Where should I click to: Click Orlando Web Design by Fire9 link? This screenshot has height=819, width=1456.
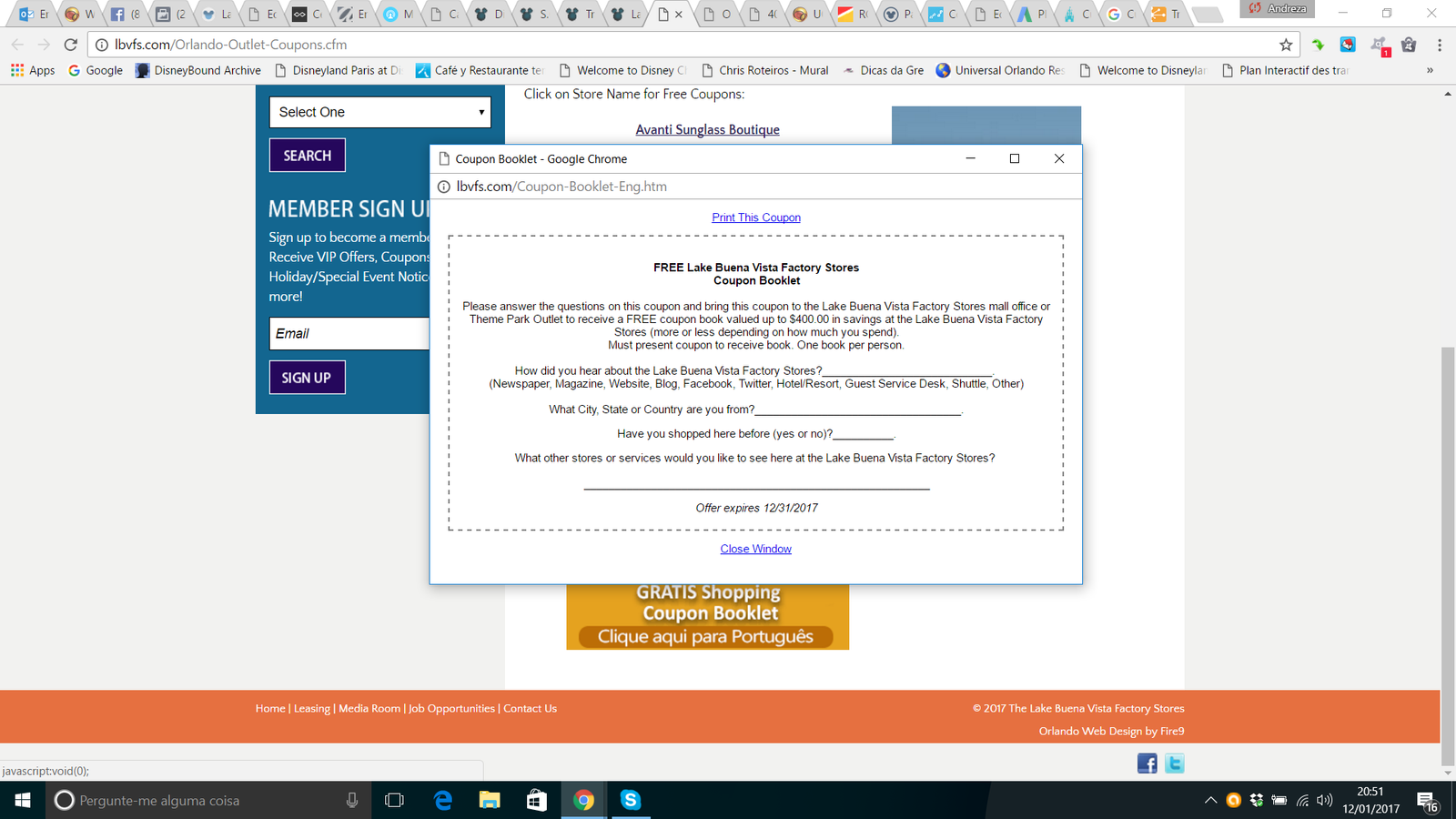click(1111, 731)
